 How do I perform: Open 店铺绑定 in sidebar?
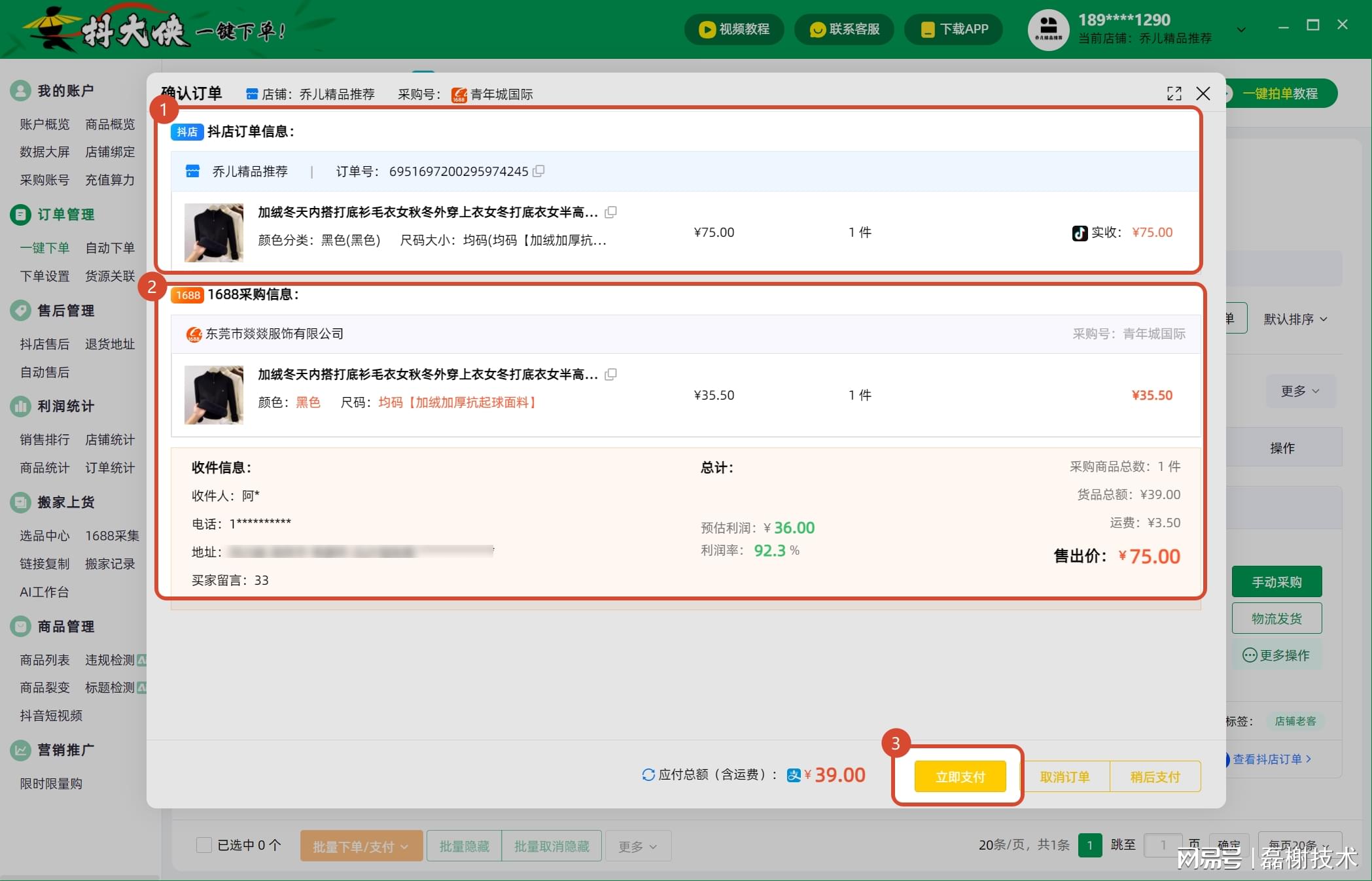[x=110, y=152]
